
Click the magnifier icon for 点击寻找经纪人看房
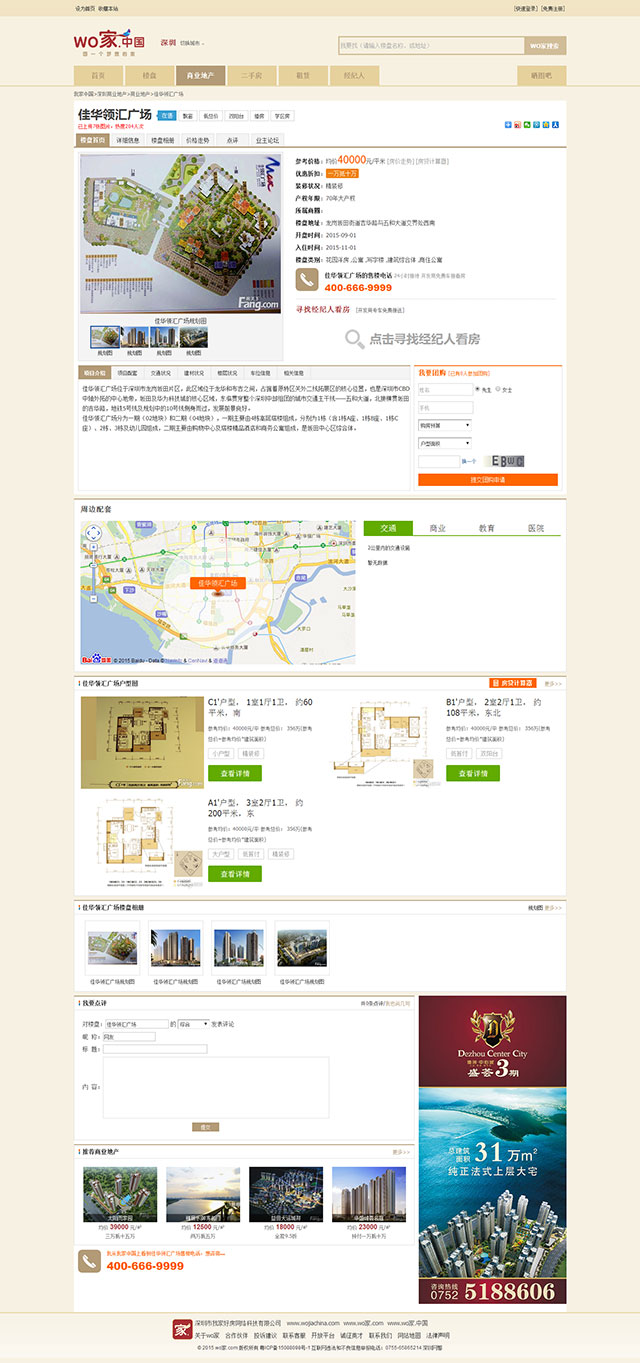tap(355, 339)
